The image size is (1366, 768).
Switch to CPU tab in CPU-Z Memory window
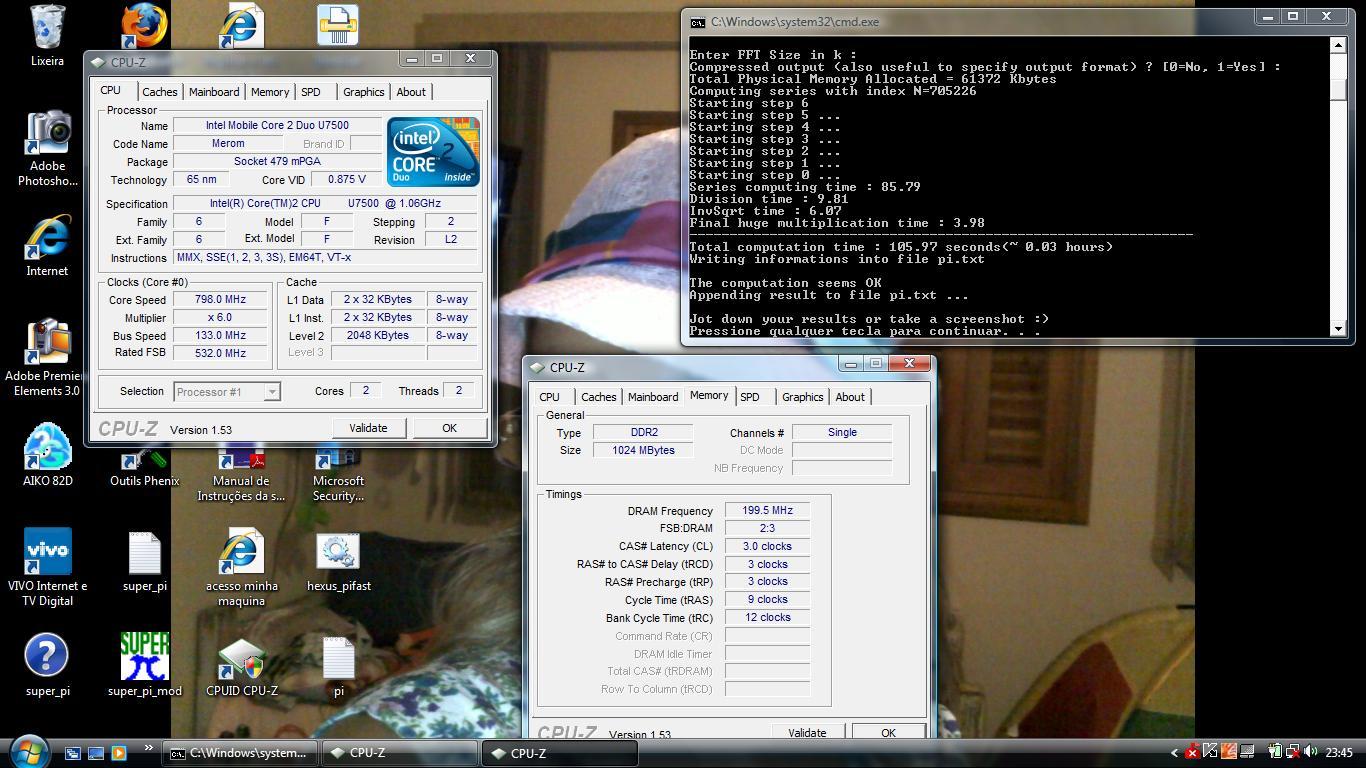pos(550,397)
